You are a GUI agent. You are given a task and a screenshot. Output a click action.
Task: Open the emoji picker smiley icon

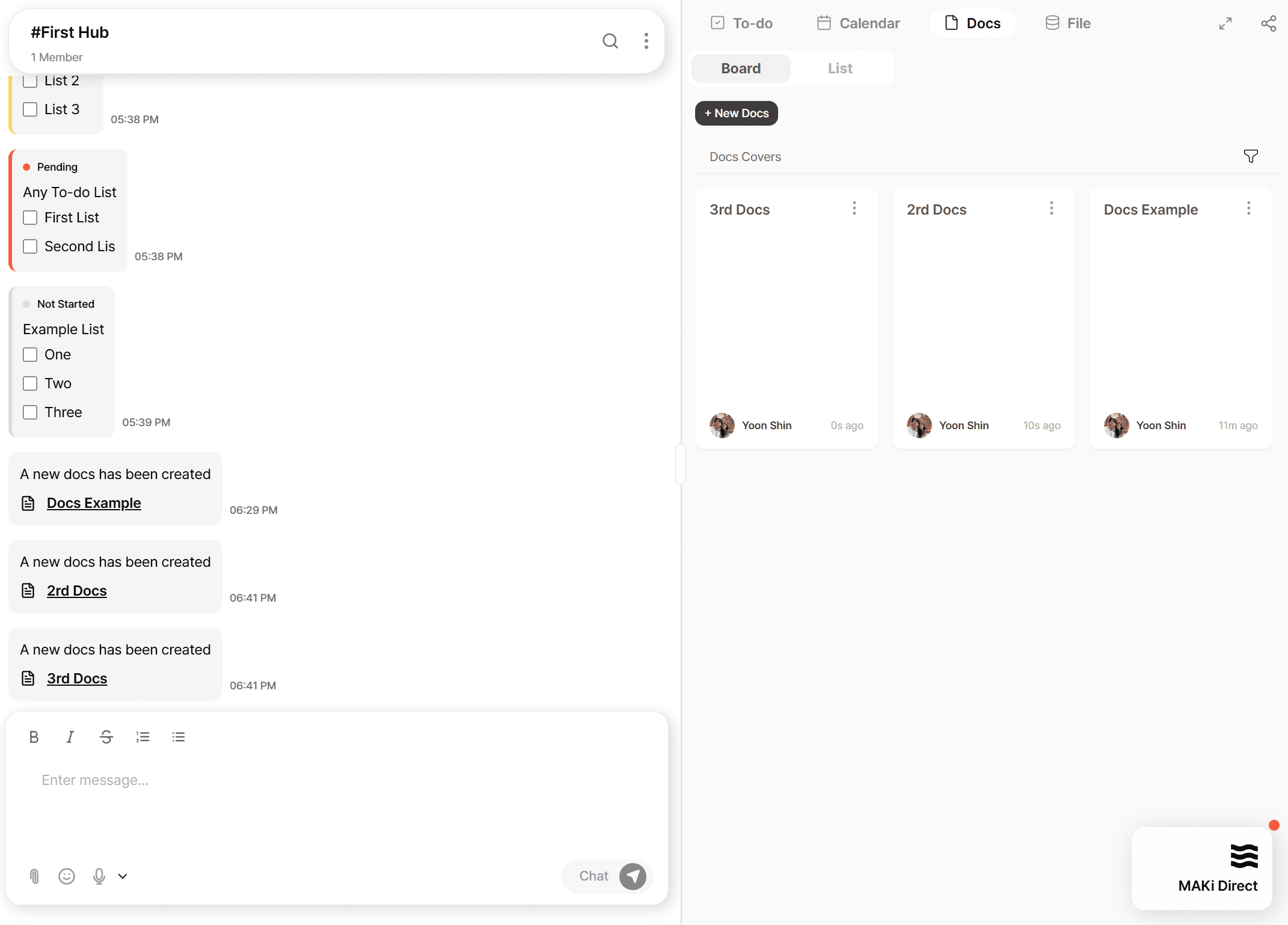[x=67, y=876]
